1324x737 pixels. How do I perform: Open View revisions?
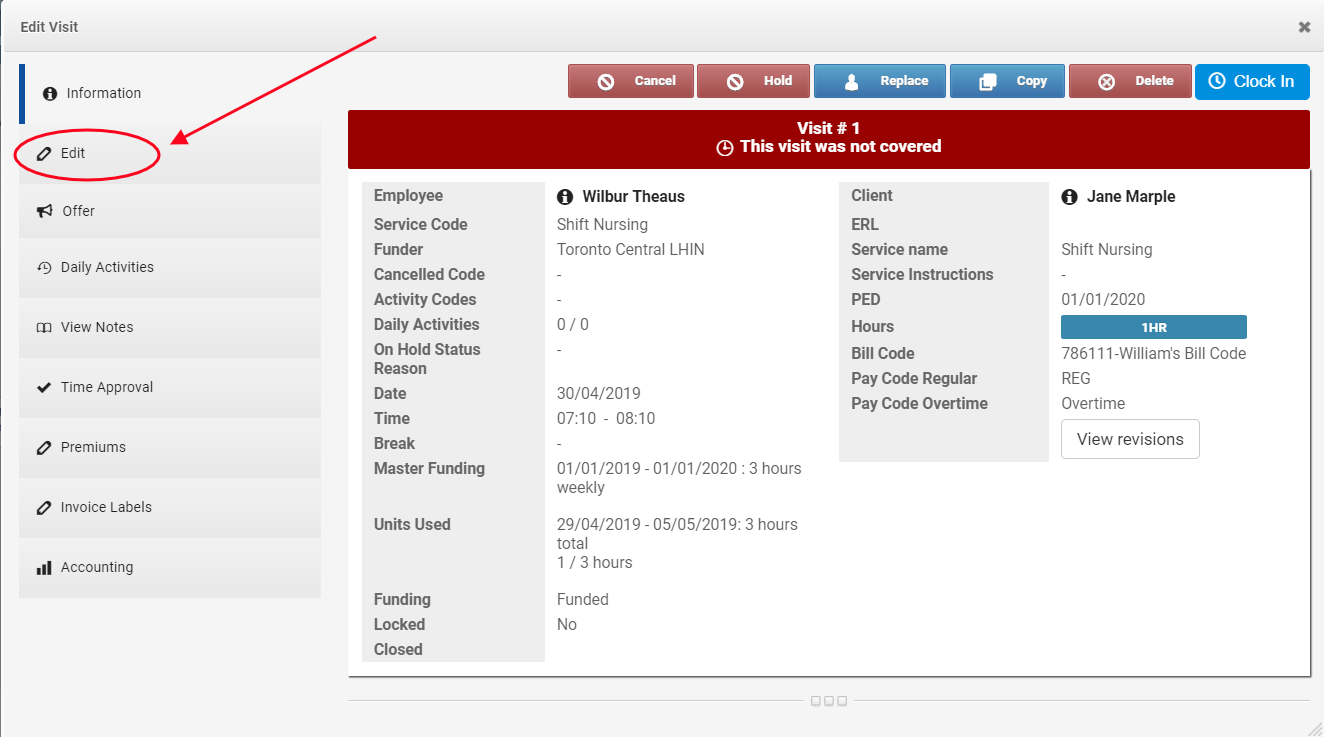tap(1129, 439)
